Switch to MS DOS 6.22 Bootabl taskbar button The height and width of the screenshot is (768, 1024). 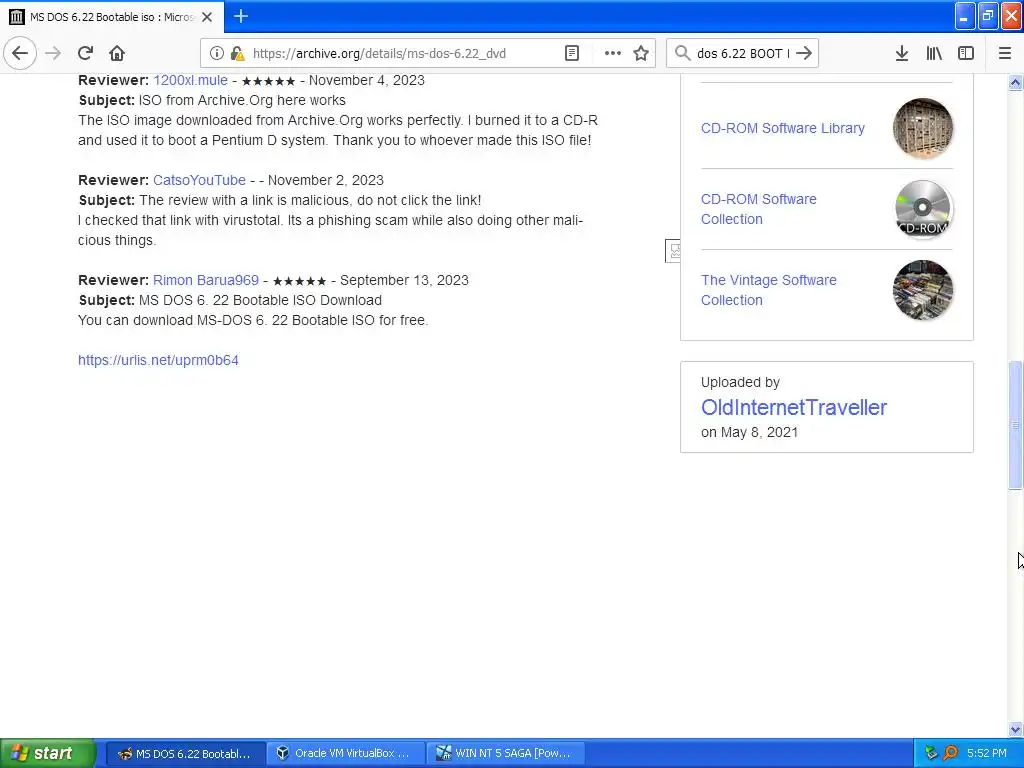pyautogui.click(x=185, y=754)
